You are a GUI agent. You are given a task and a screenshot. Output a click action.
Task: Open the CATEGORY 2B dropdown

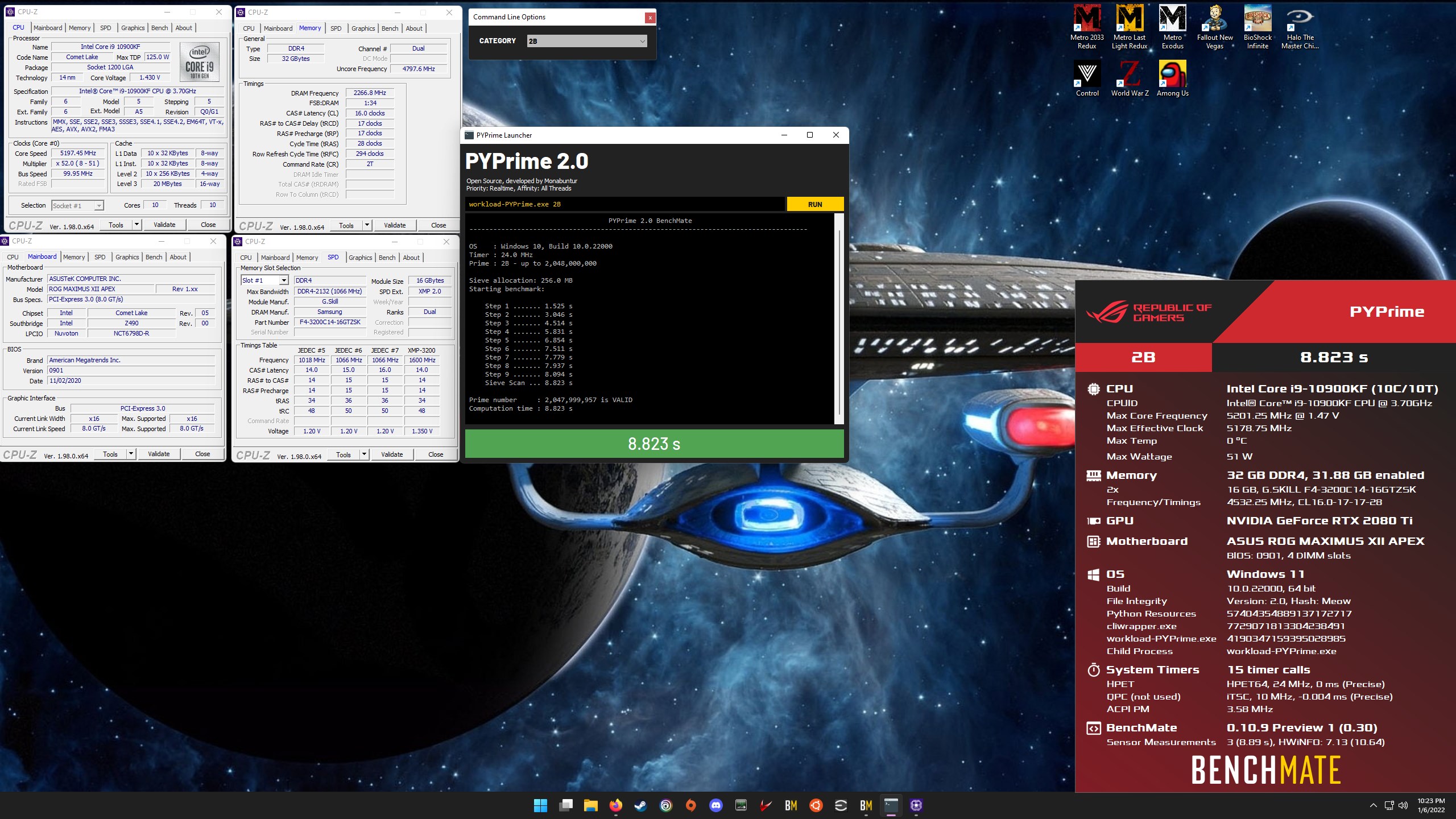(x=587, y=41)
